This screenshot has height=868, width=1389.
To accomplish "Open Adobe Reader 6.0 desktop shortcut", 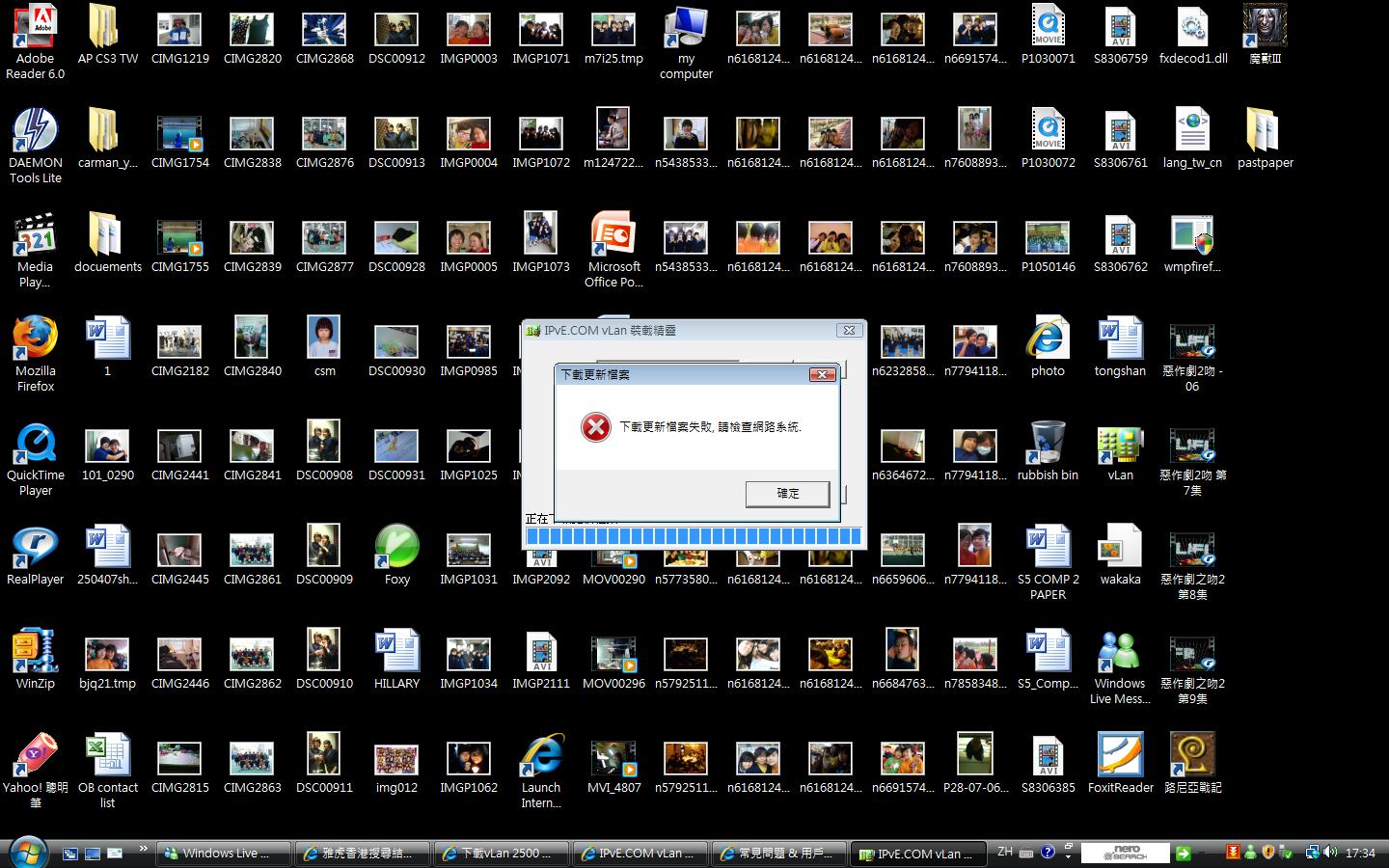I will pyautogui.click(x=36, y=42).
